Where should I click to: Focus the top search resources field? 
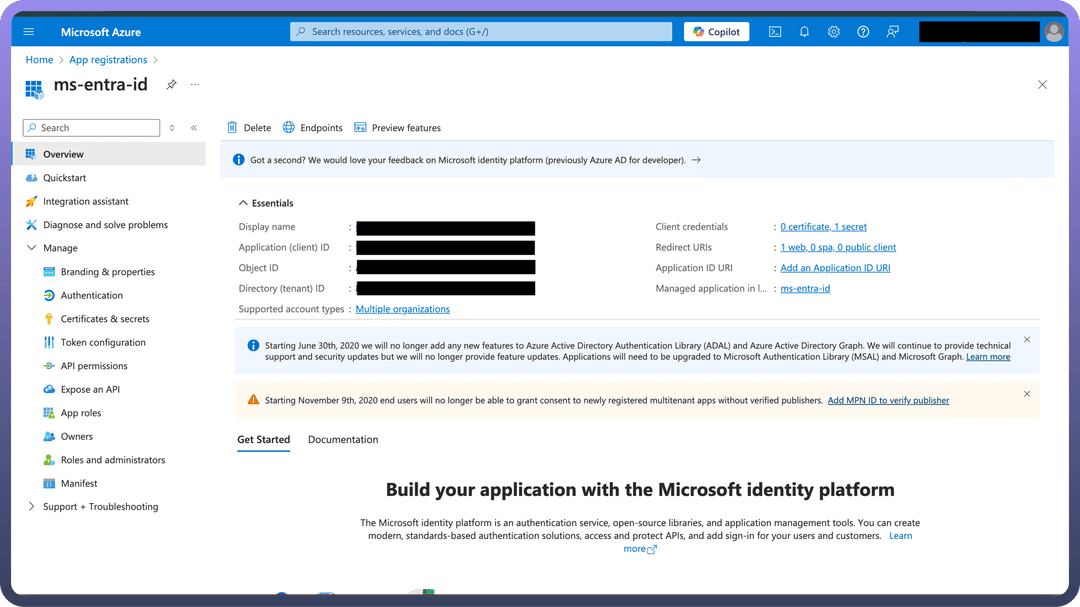pyautogui.click(x=481, y=32)
